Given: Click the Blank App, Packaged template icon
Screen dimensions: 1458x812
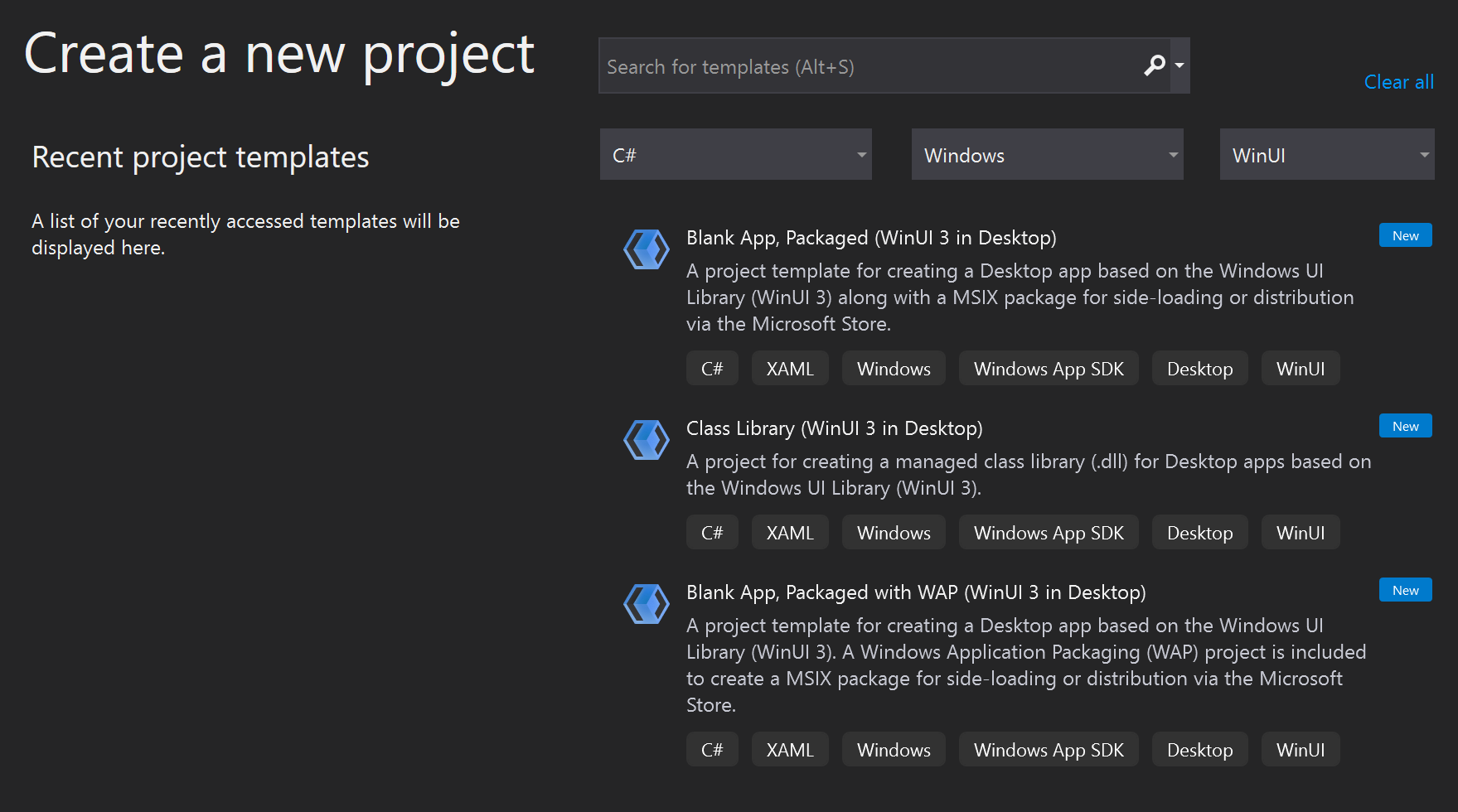Looking at the screenshot, I should (646, 249).
